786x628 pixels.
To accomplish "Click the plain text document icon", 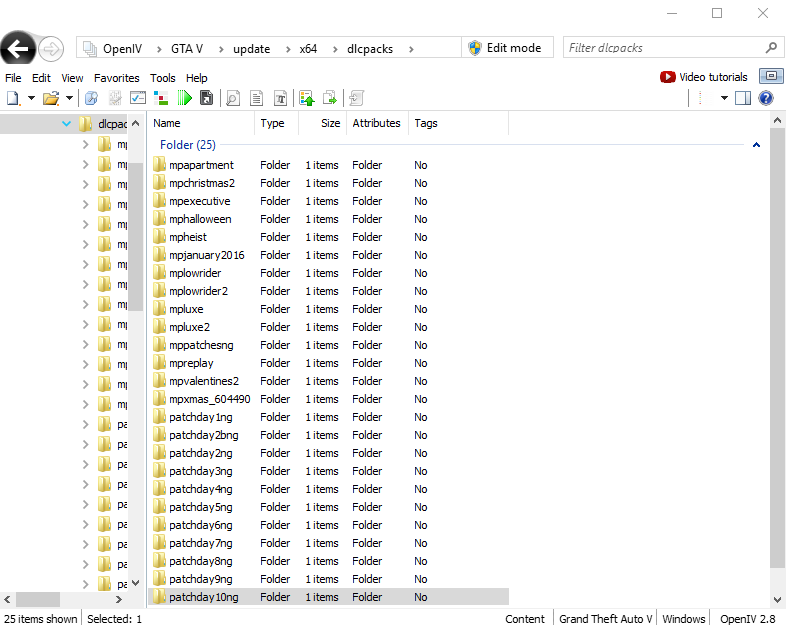I will [x=256, y=98].
